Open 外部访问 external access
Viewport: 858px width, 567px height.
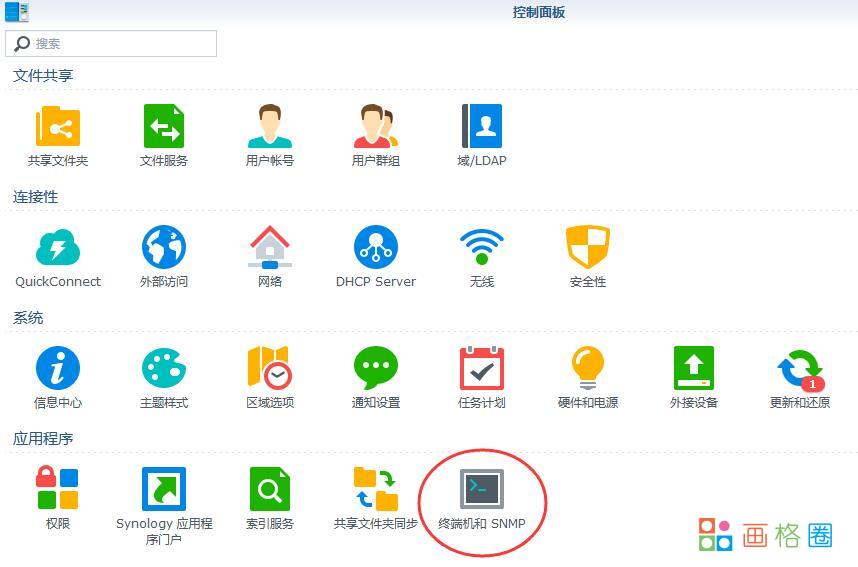164,247
